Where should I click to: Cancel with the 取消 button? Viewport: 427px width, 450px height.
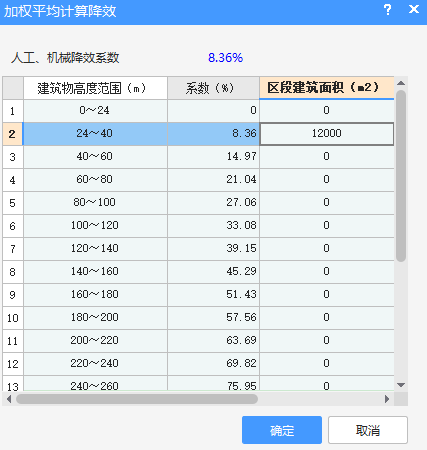368,430
